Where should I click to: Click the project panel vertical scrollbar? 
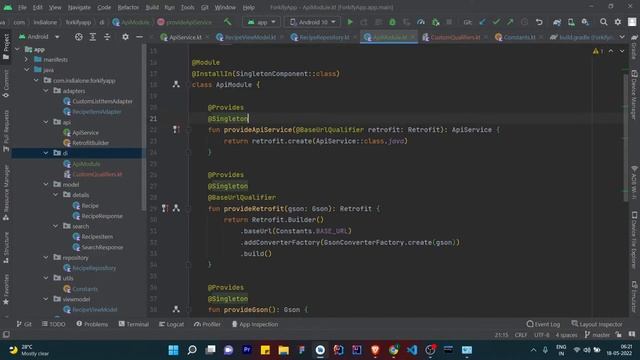click(x=144, y=127)
